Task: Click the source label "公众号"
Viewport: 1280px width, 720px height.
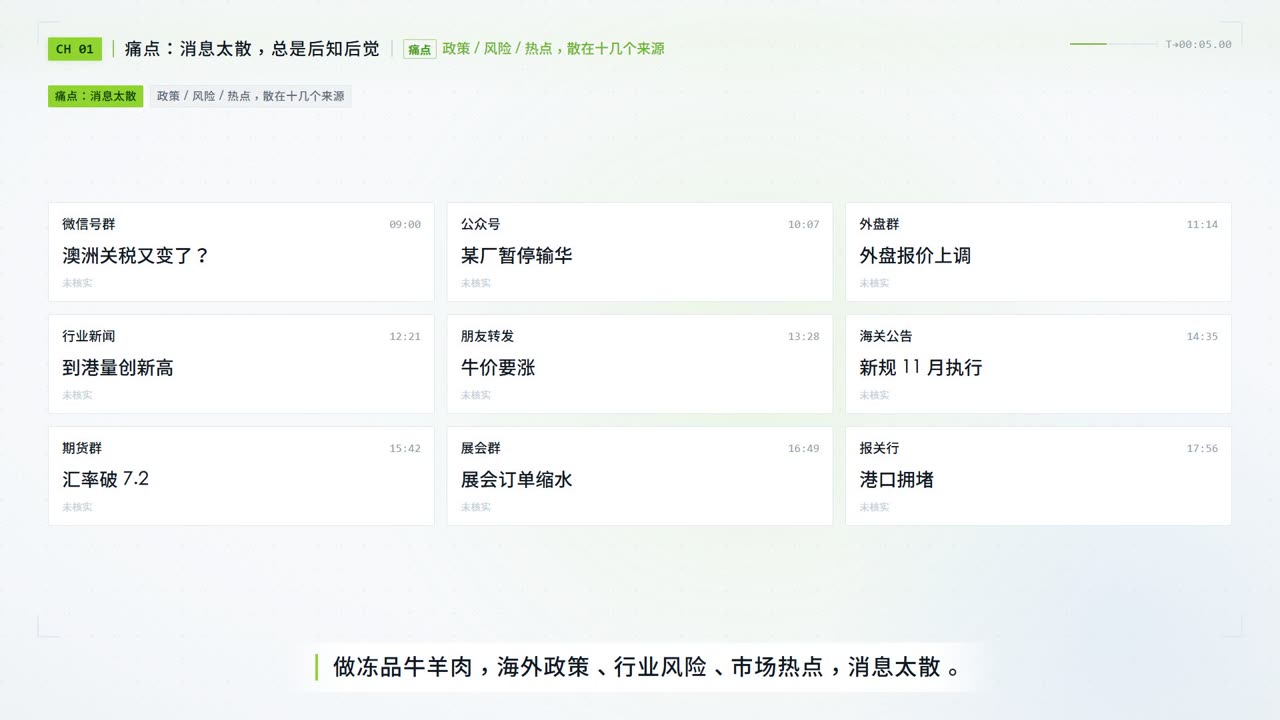Action: [x=480, y=224]
